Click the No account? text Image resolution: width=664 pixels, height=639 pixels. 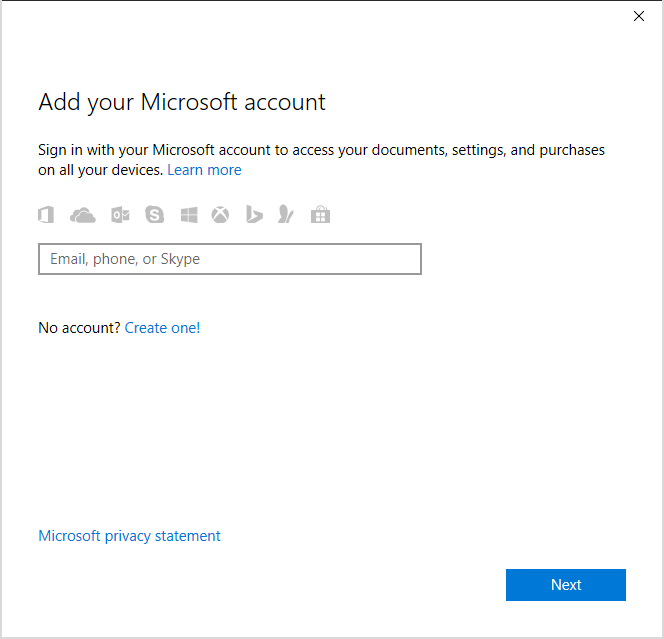click(79, 327)
